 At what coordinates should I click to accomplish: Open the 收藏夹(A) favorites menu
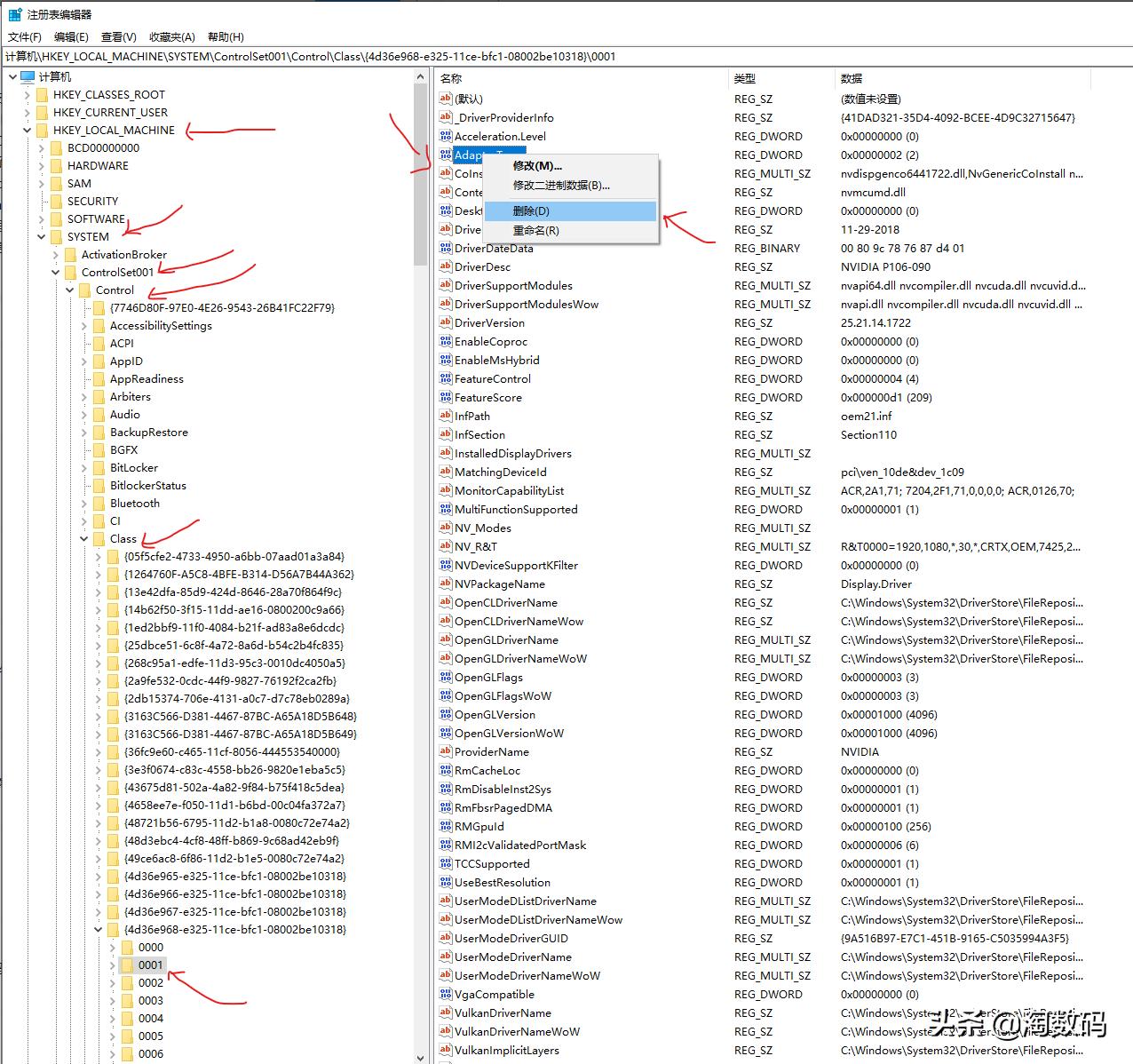point(171,36)
